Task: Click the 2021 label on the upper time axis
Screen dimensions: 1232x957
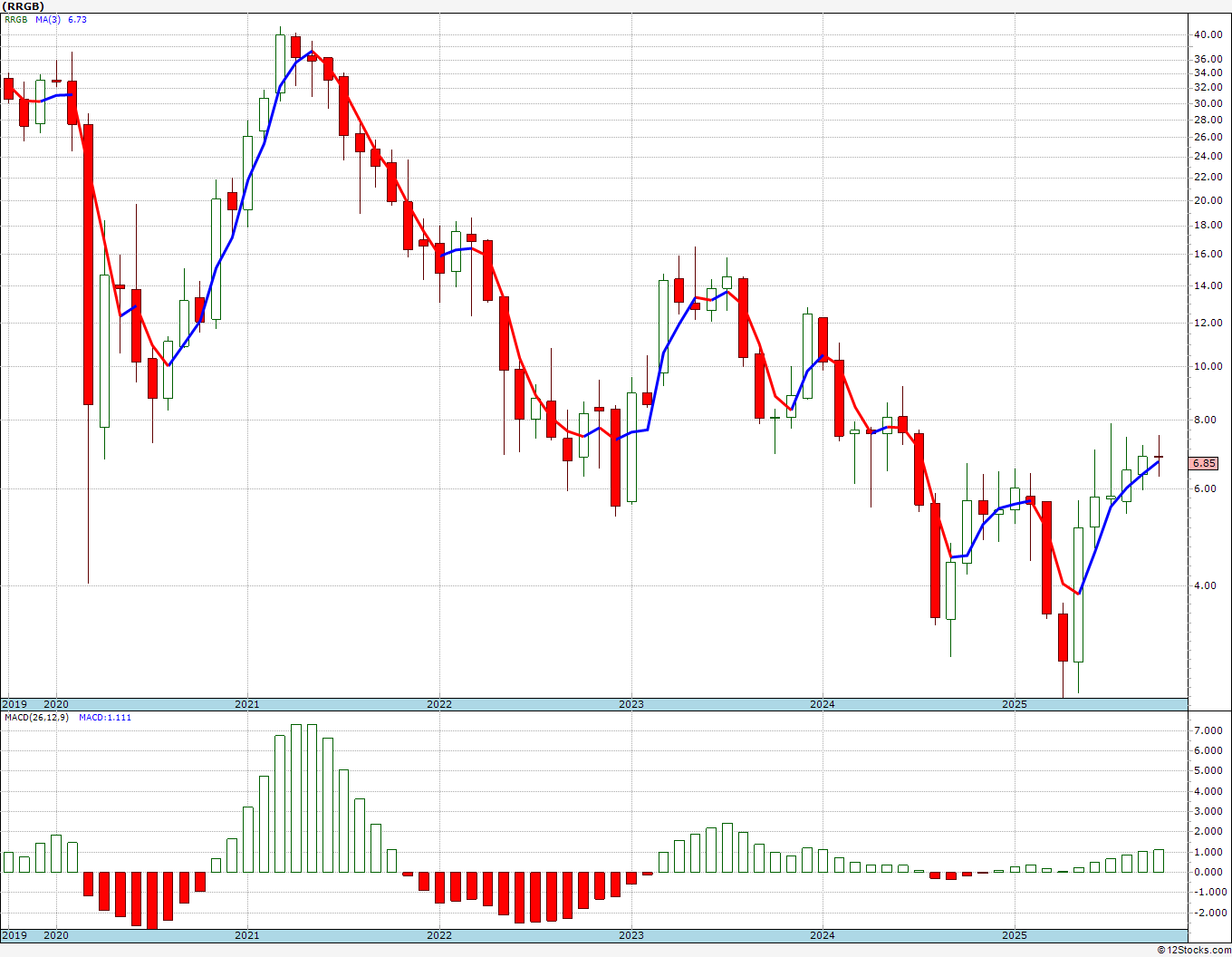Action: [x=247, y=704]
